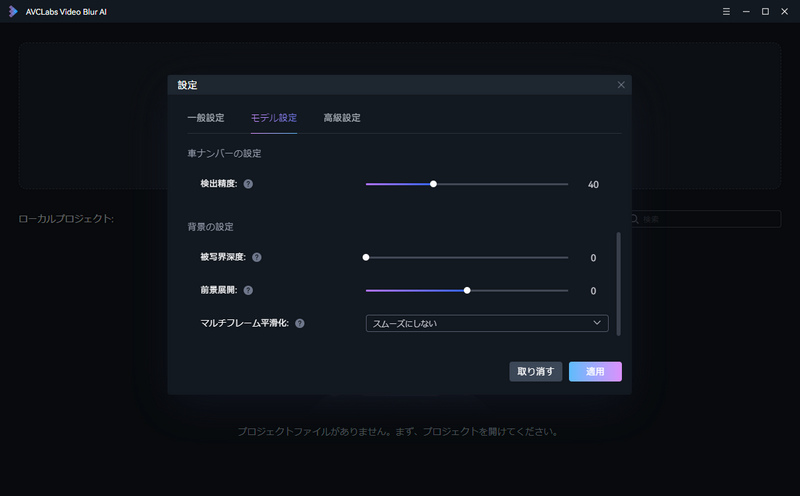Click the 前景展開 slider handle
800x496 pixels.
pyautogui.click(x=467, y=290)
